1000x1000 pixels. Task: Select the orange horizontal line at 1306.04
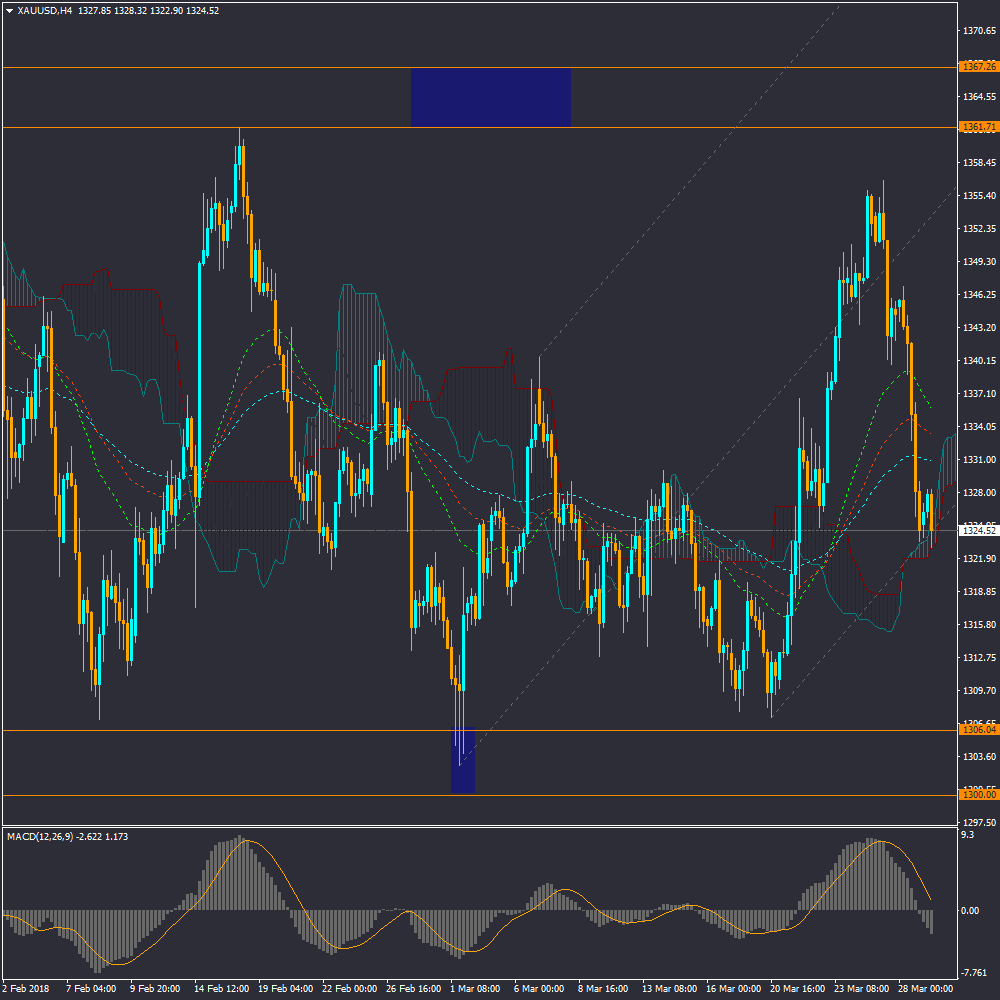300,730
